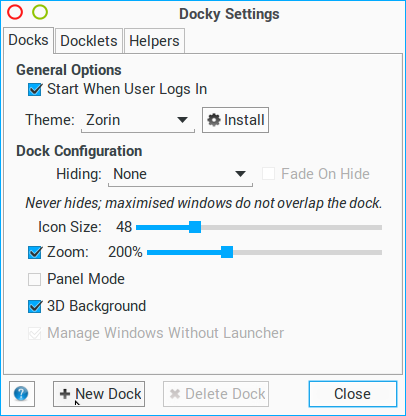Untick Start When User Logs In
This screenshot has height=416, width=406.
[x=35, y=89]
